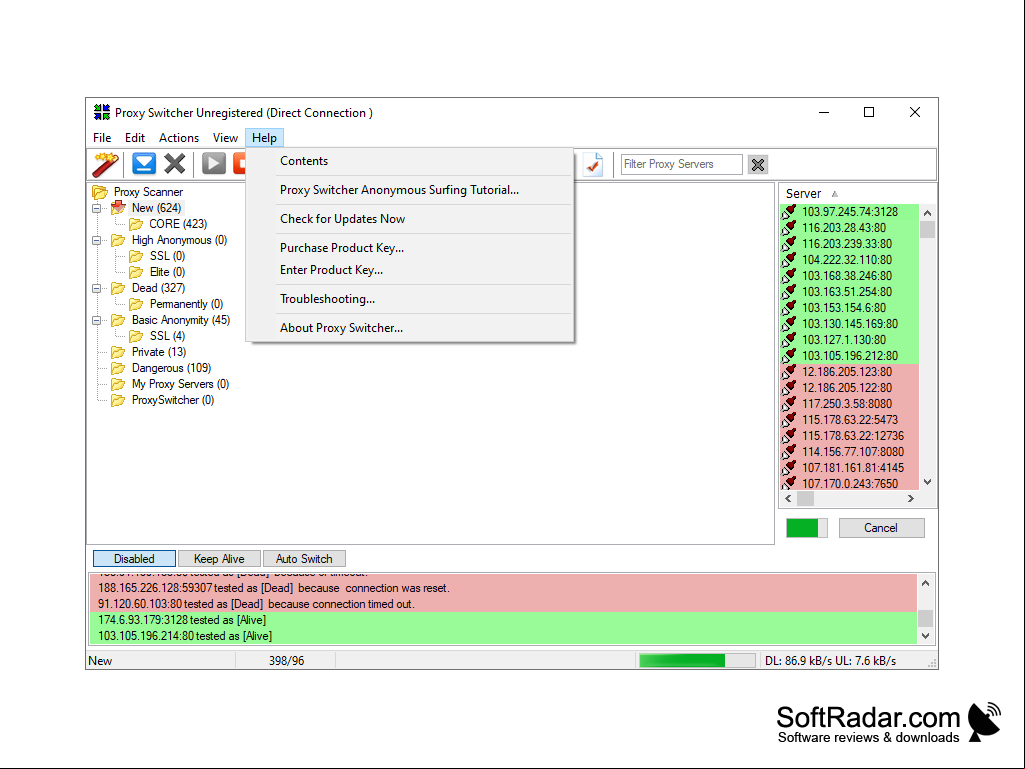Start the proxy test with the play icon

tap(214, 163)
